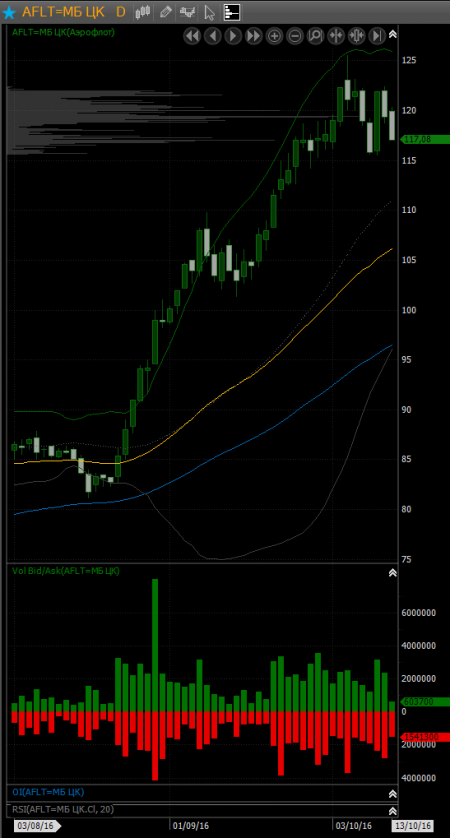Screen dimensions: 450x838
Task: Select the cursor pointer tool
Action: (210, 12)
